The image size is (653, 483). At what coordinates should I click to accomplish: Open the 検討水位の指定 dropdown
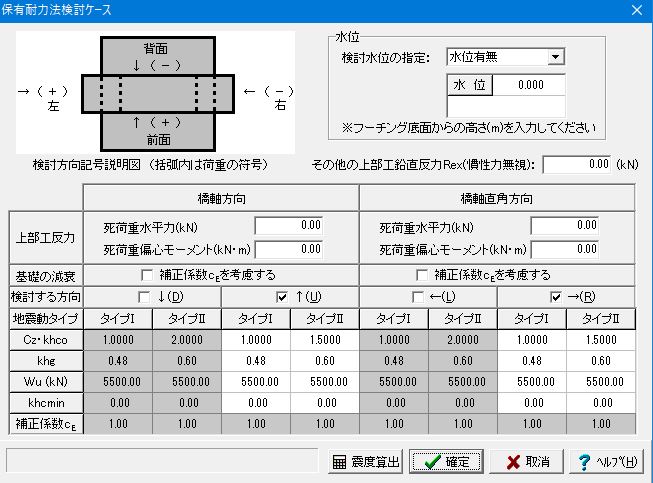point(556,57)
